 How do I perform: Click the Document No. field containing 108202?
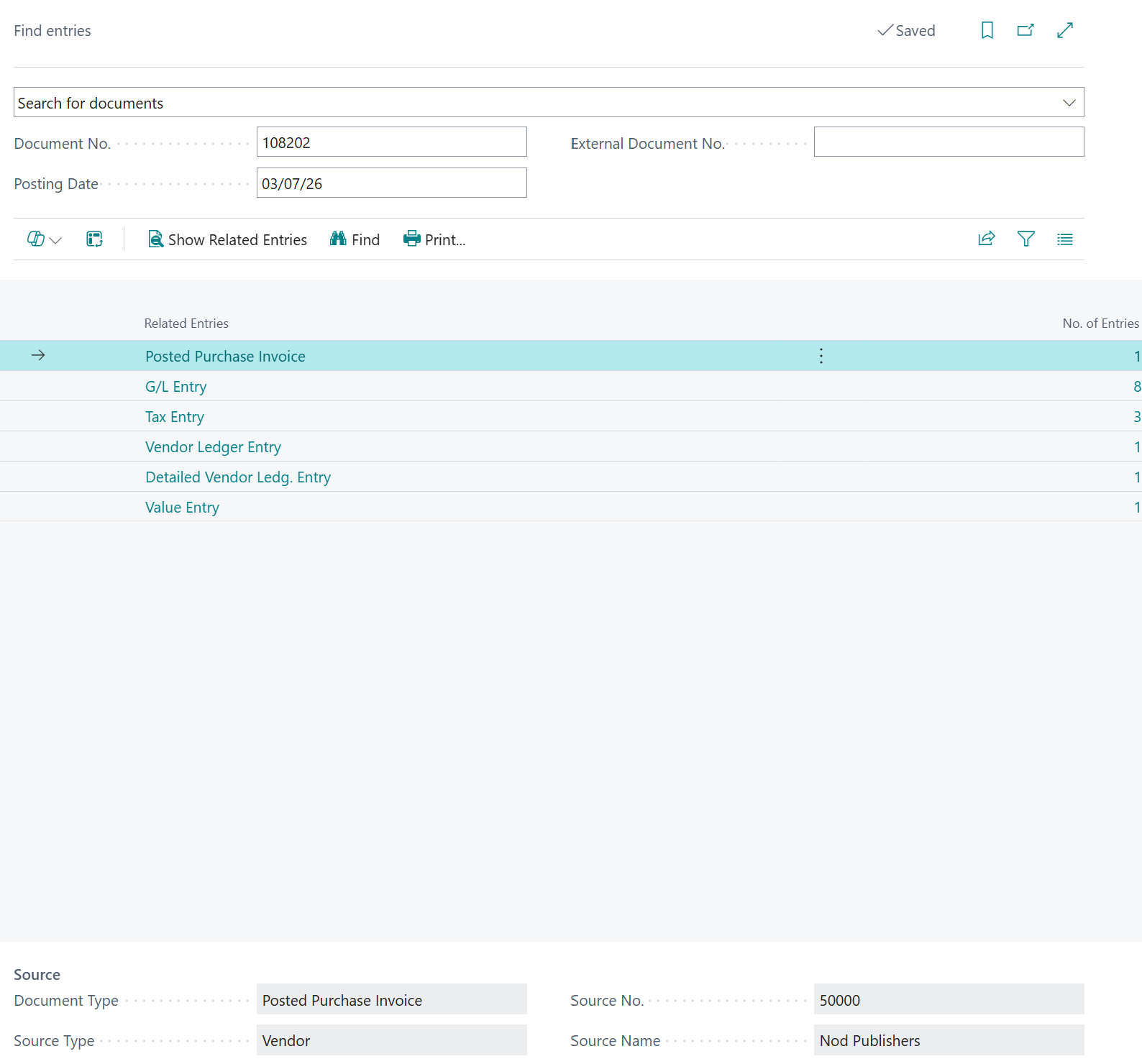pyautogui.click(x=392, y=142)
